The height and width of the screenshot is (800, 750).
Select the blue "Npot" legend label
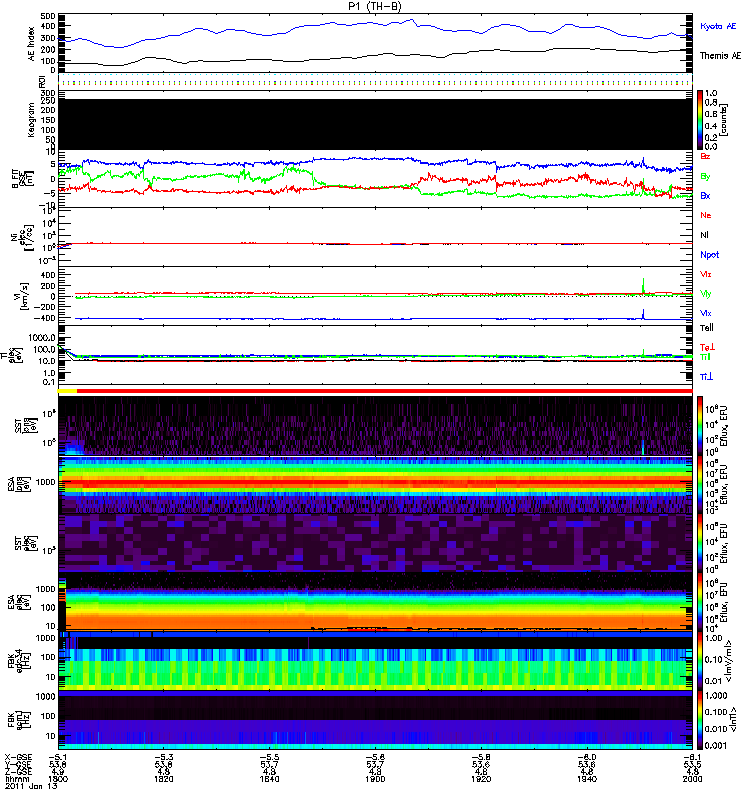(710, 255)
